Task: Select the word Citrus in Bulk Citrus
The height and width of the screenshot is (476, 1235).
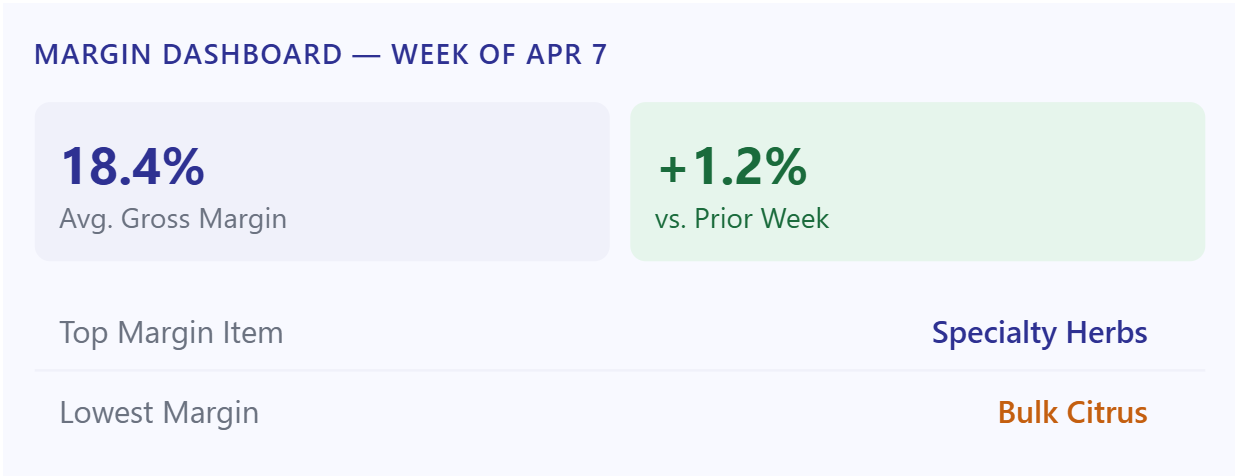Action: click(x=1108, y=412)
